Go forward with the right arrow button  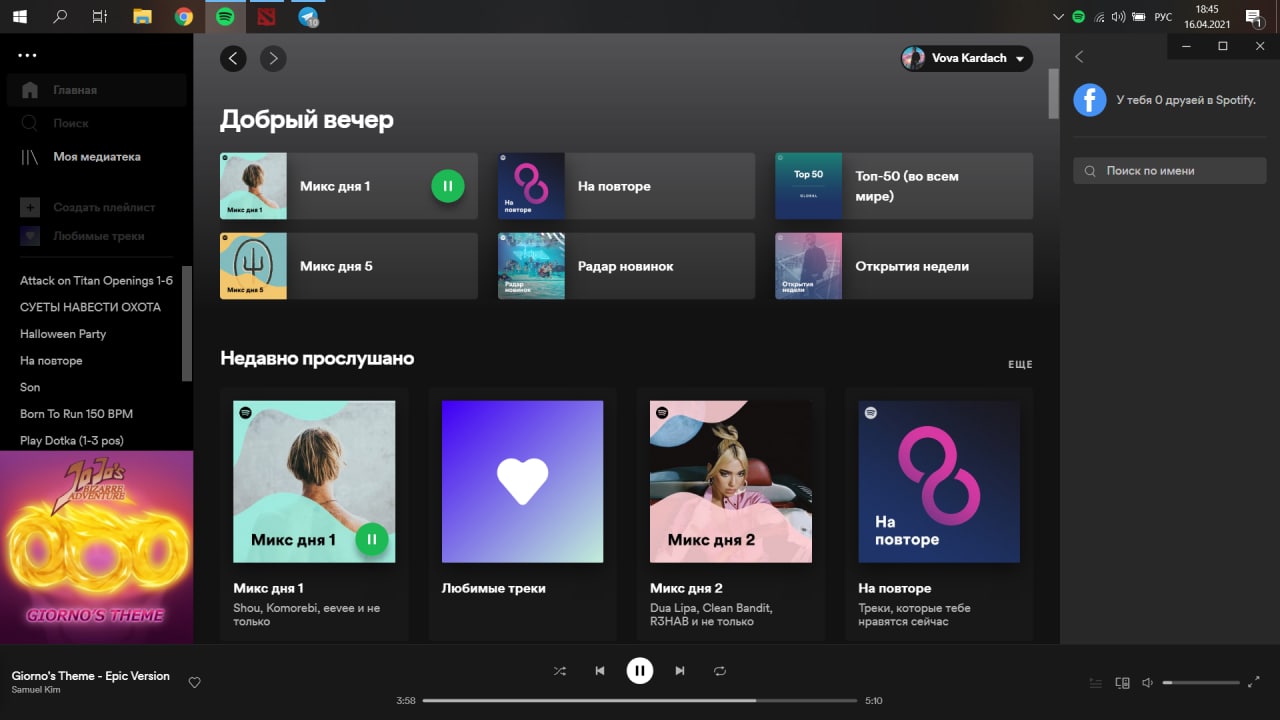coord(273,58)
